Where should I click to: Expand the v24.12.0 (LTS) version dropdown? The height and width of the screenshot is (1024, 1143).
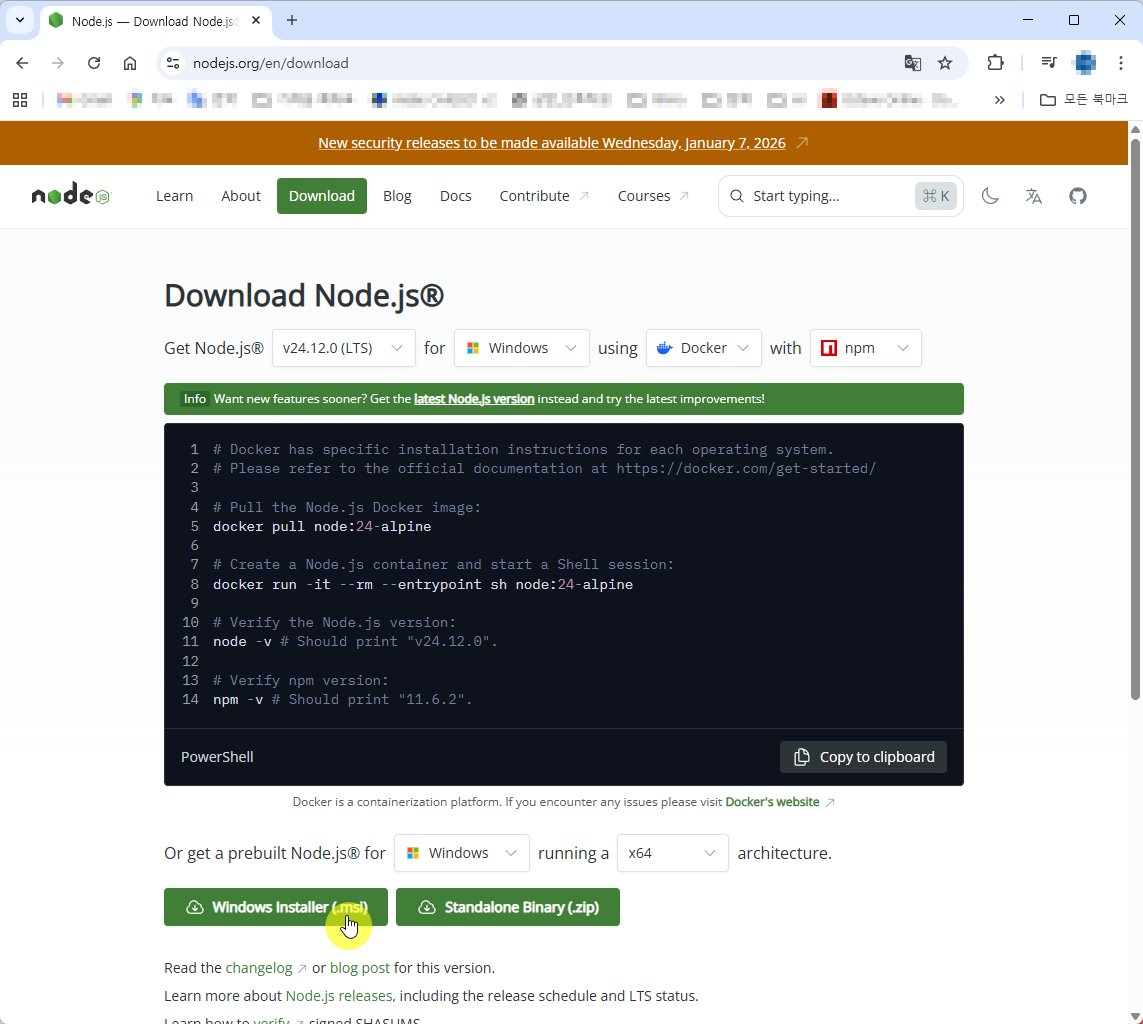click(343, 348)
